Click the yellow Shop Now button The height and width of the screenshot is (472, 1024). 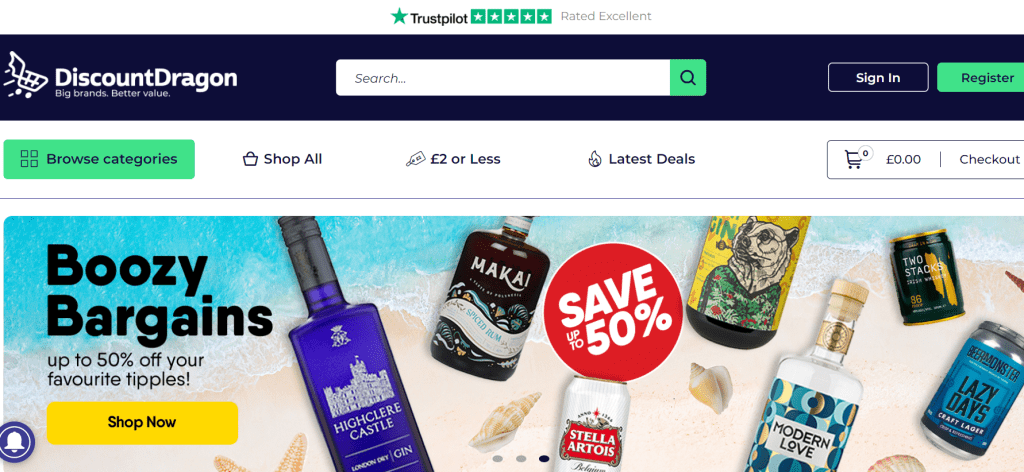142,422
